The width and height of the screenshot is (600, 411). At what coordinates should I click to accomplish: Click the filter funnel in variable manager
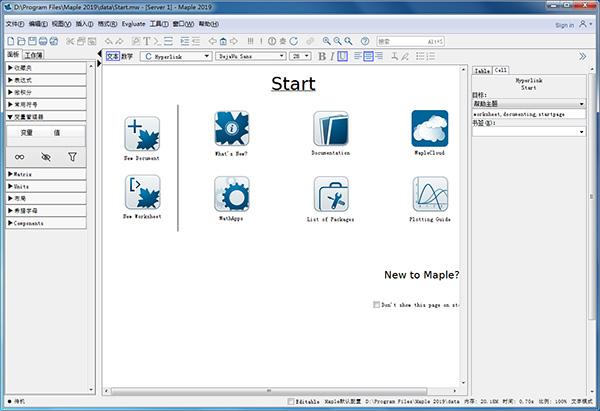pos(72,157)
